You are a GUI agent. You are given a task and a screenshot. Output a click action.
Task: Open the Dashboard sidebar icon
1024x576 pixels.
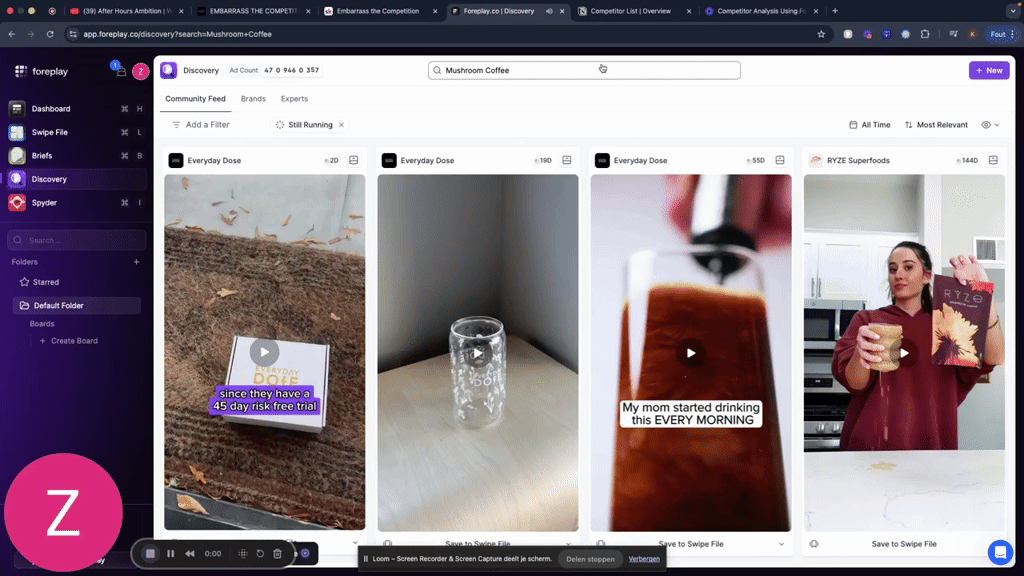coord(17,108)
